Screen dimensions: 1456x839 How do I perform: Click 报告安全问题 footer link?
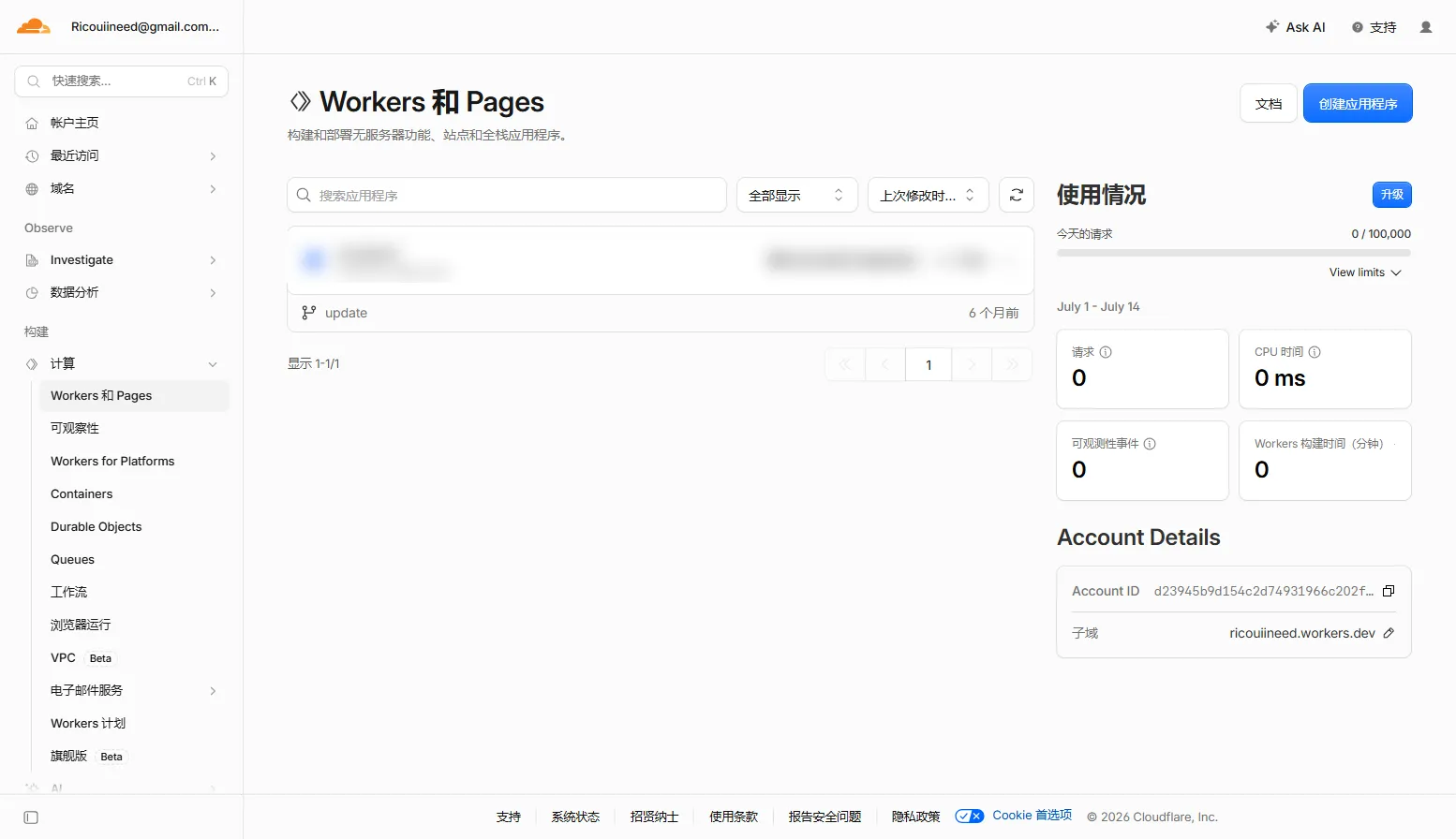click(x=825, y=817)
